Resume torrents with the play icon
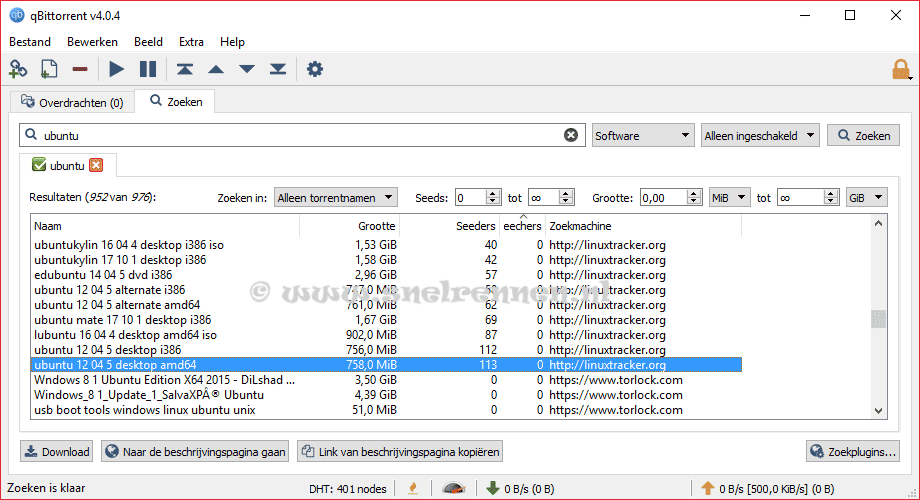920x500 pixels. (116, 69)
